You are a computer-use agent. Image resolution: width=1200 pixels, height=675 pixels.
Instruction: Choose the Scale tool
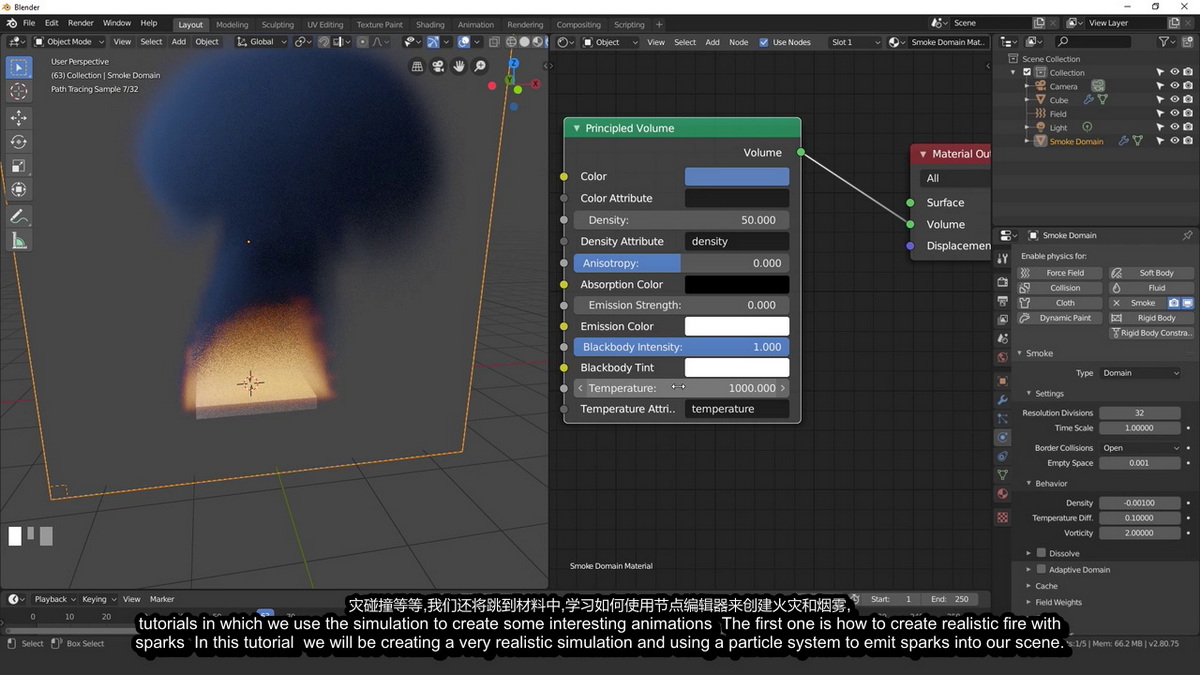[19, 166]
